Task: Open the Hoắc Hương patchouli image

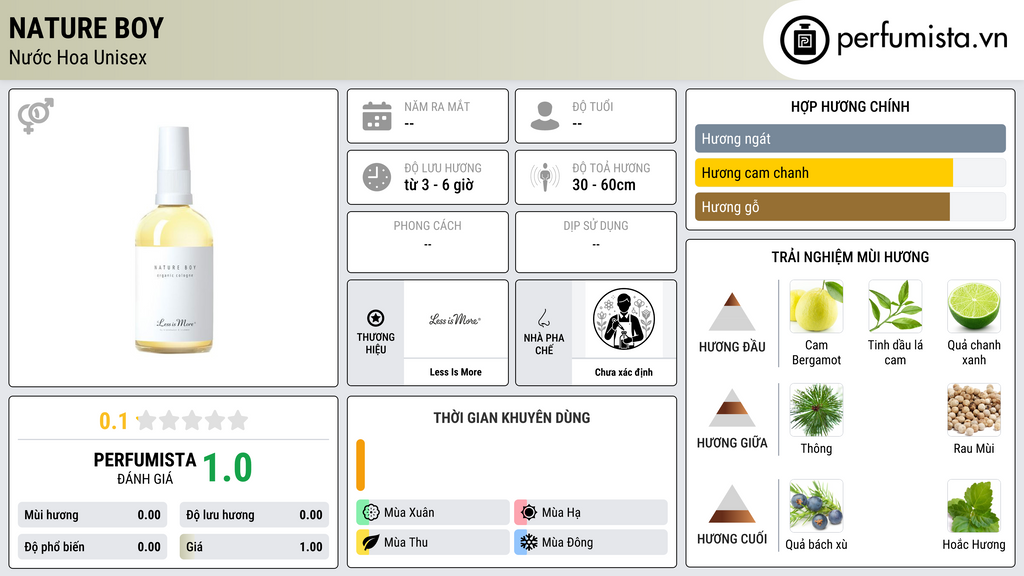Action: coord(974,506)
